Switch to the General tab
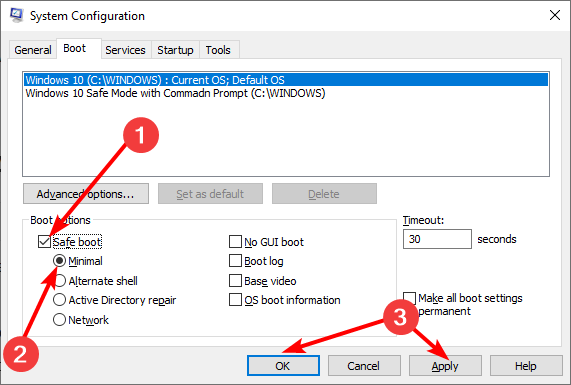The width and height of the screenshot is (571, 385). click(x=33, y=50)
